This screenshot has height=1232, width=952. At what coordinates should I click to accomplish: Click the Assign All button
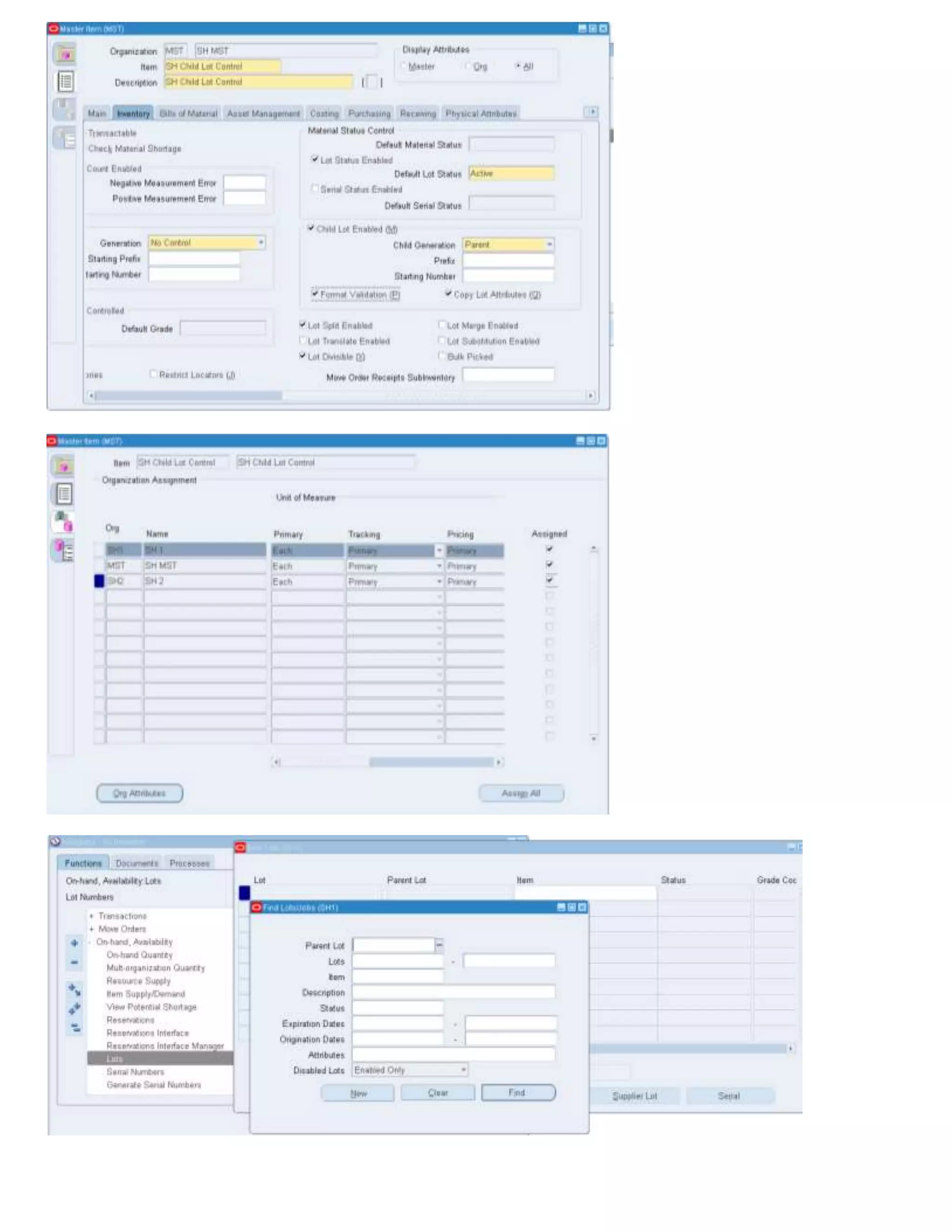pos(521,793)
